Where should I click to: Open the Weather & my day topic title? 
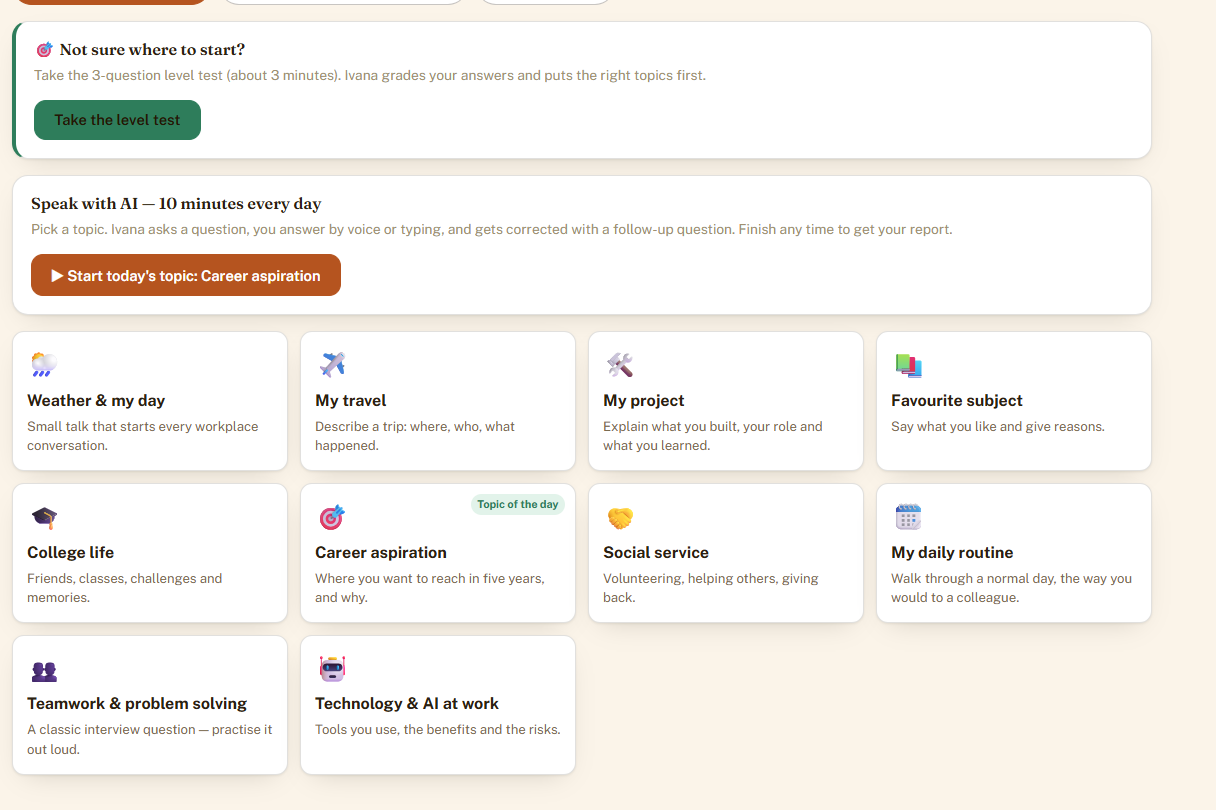(x=96, y=400)
